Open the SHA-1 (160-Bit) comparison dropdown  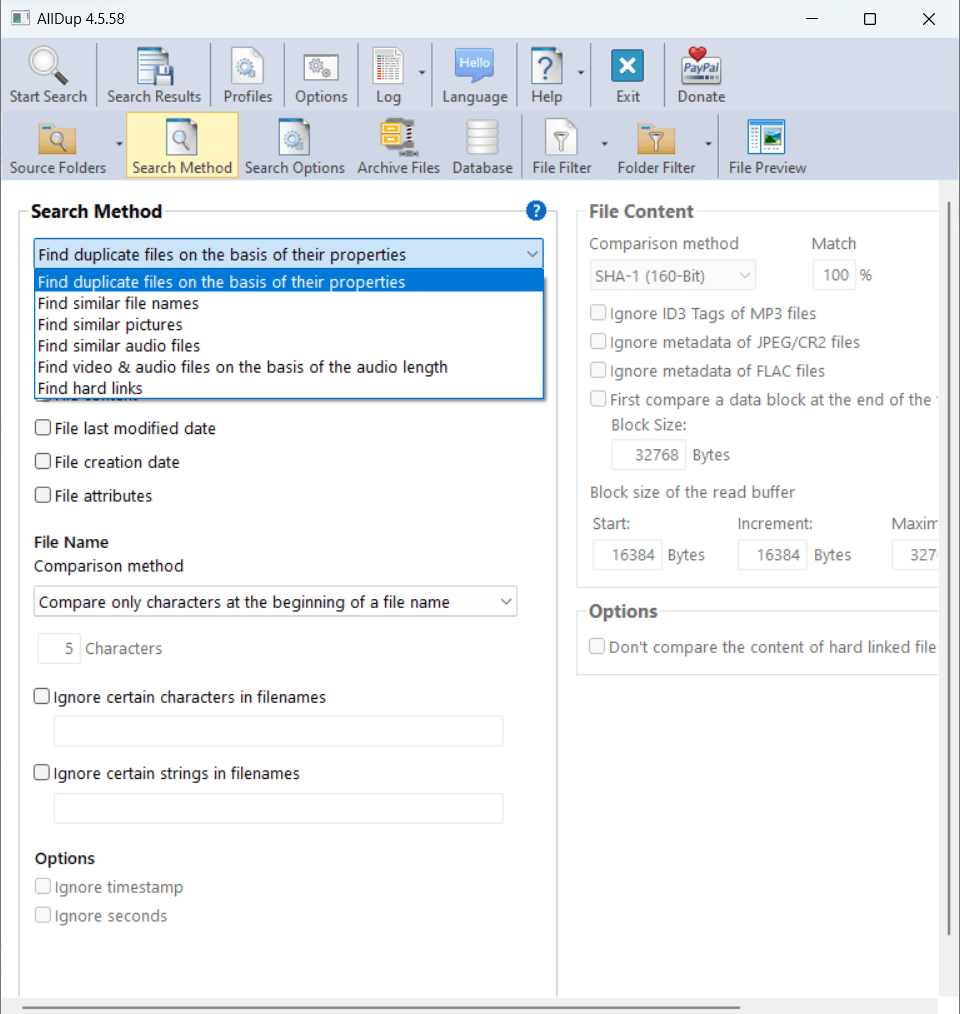pyautogui.click(x=673, y=276)
